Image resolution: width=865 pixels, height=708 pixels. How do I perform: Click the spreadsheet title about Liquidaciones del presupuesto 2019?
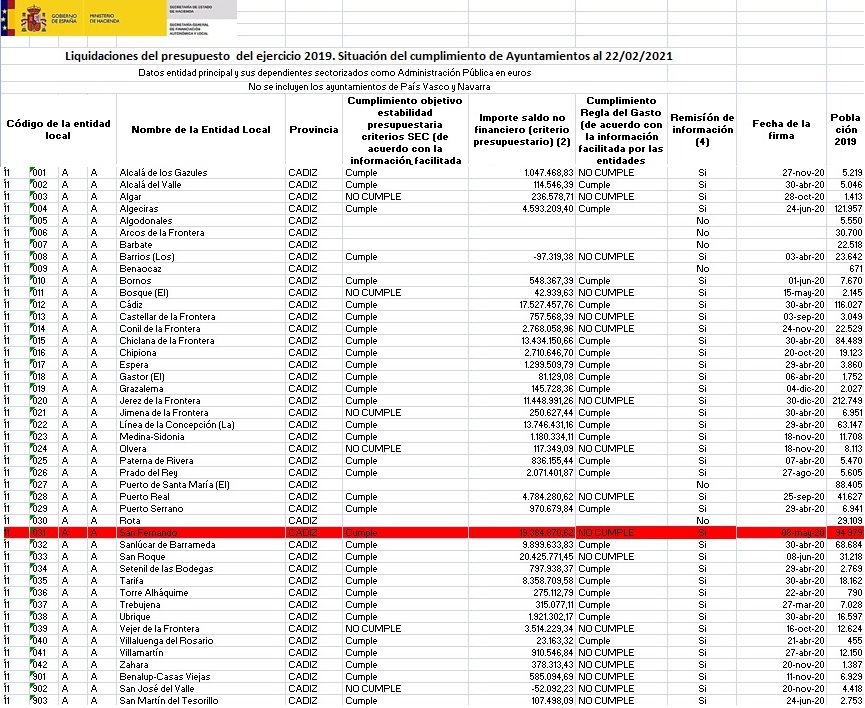(x=368, y=56)
